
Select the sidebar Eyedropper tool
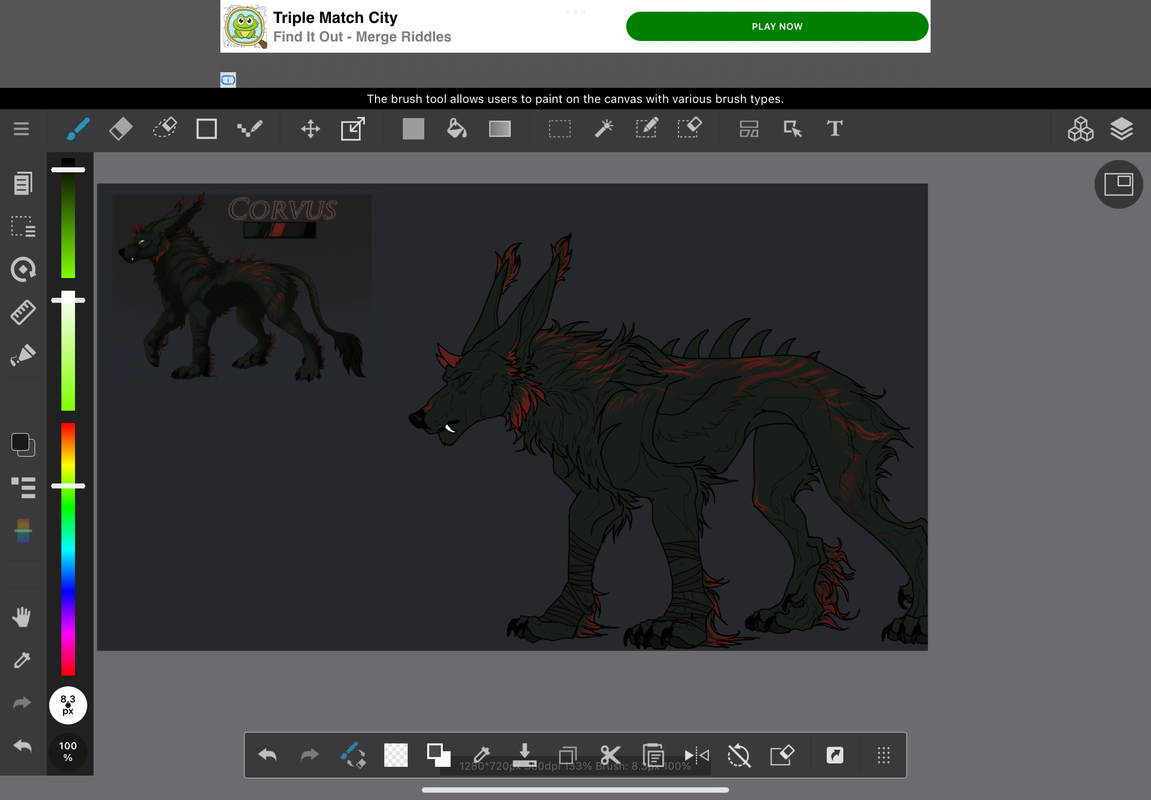pyautogui.click(x=22, y=661)
